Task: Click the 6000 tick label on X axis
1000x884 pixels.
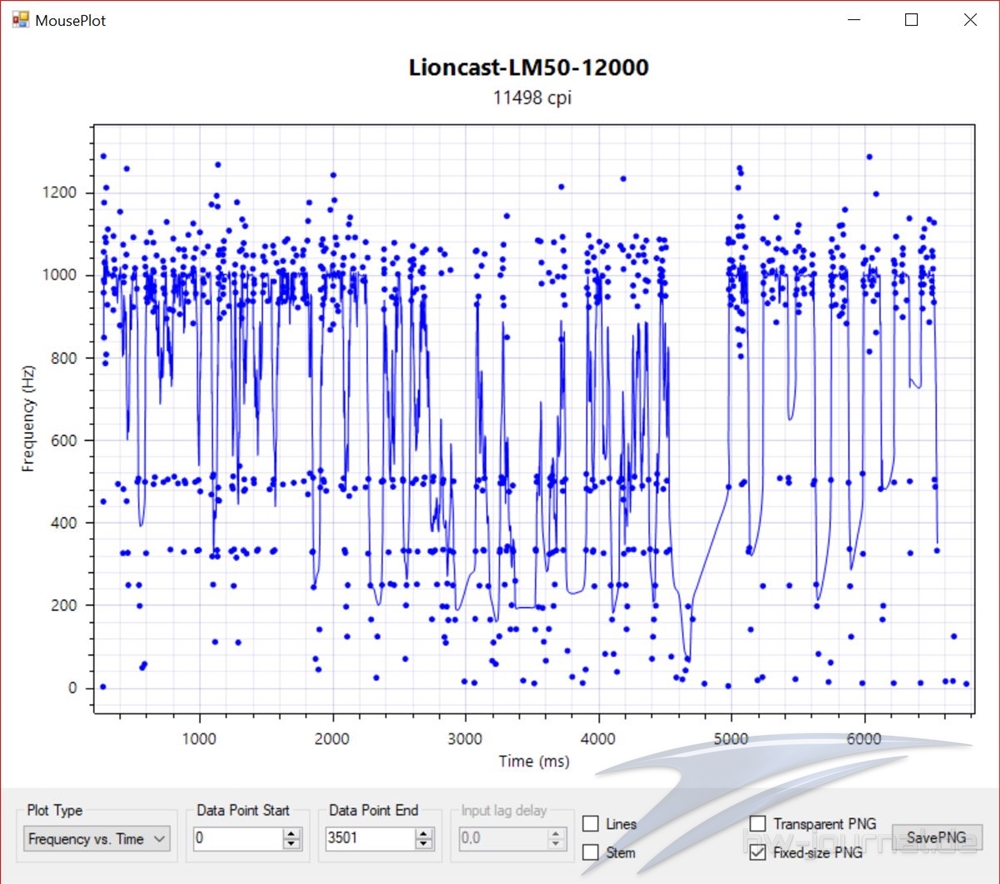Action: click(x=864, y=739)
